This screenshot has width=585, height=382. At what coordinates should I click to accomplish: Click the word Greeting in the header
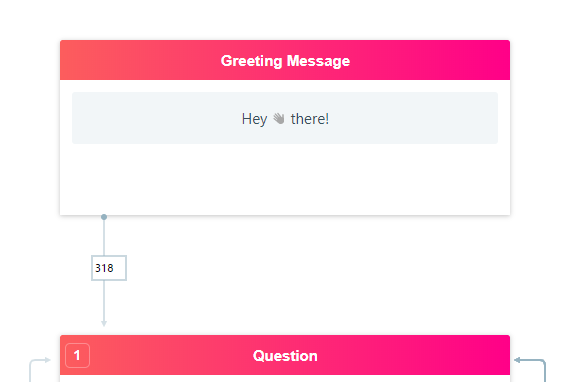pos(251,61)
